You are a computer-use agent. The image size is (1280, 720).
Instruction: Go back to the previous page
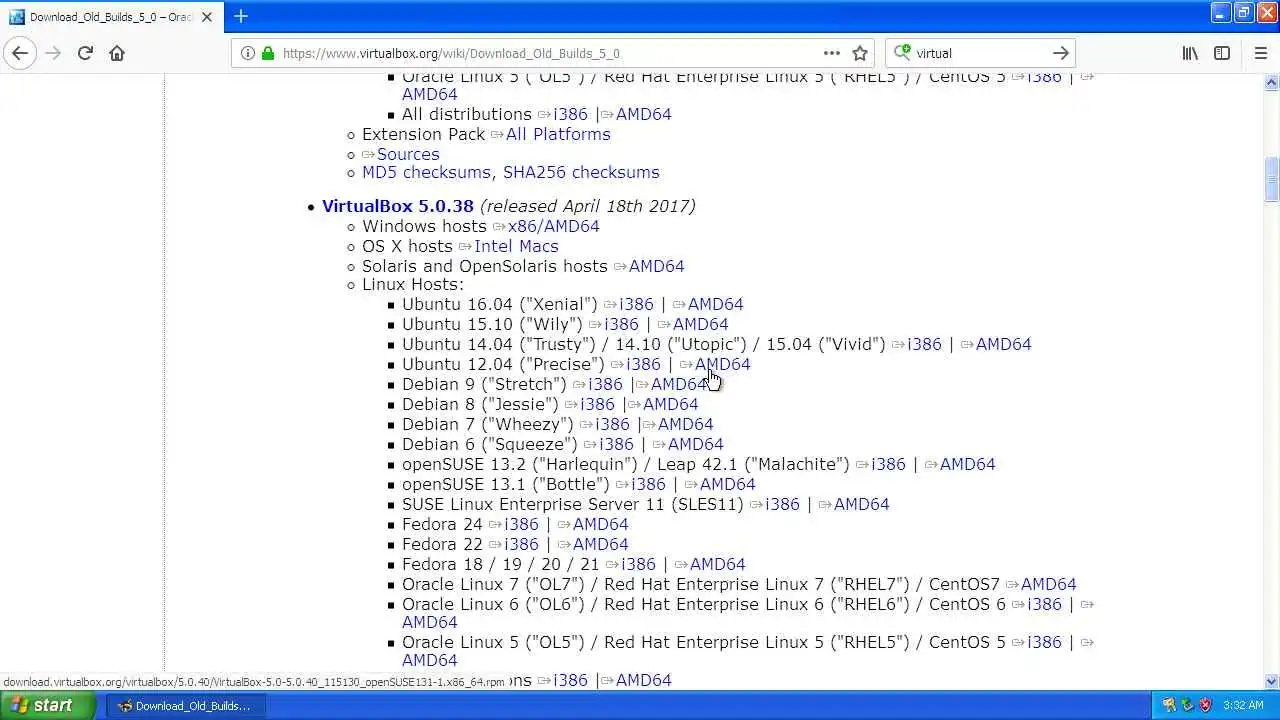tap(20, 53)
